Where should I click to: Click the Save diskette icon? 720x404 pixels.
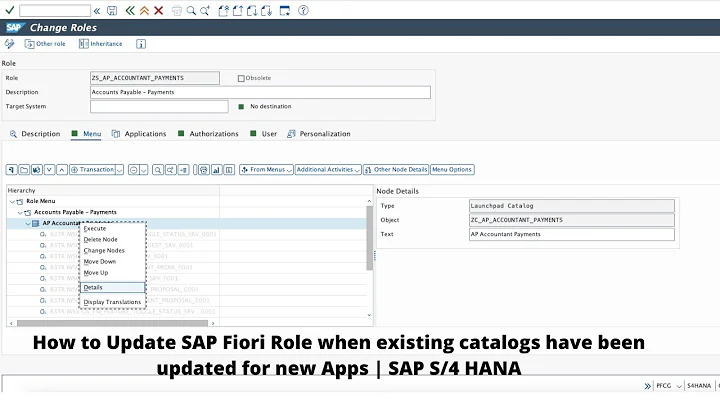112,11
